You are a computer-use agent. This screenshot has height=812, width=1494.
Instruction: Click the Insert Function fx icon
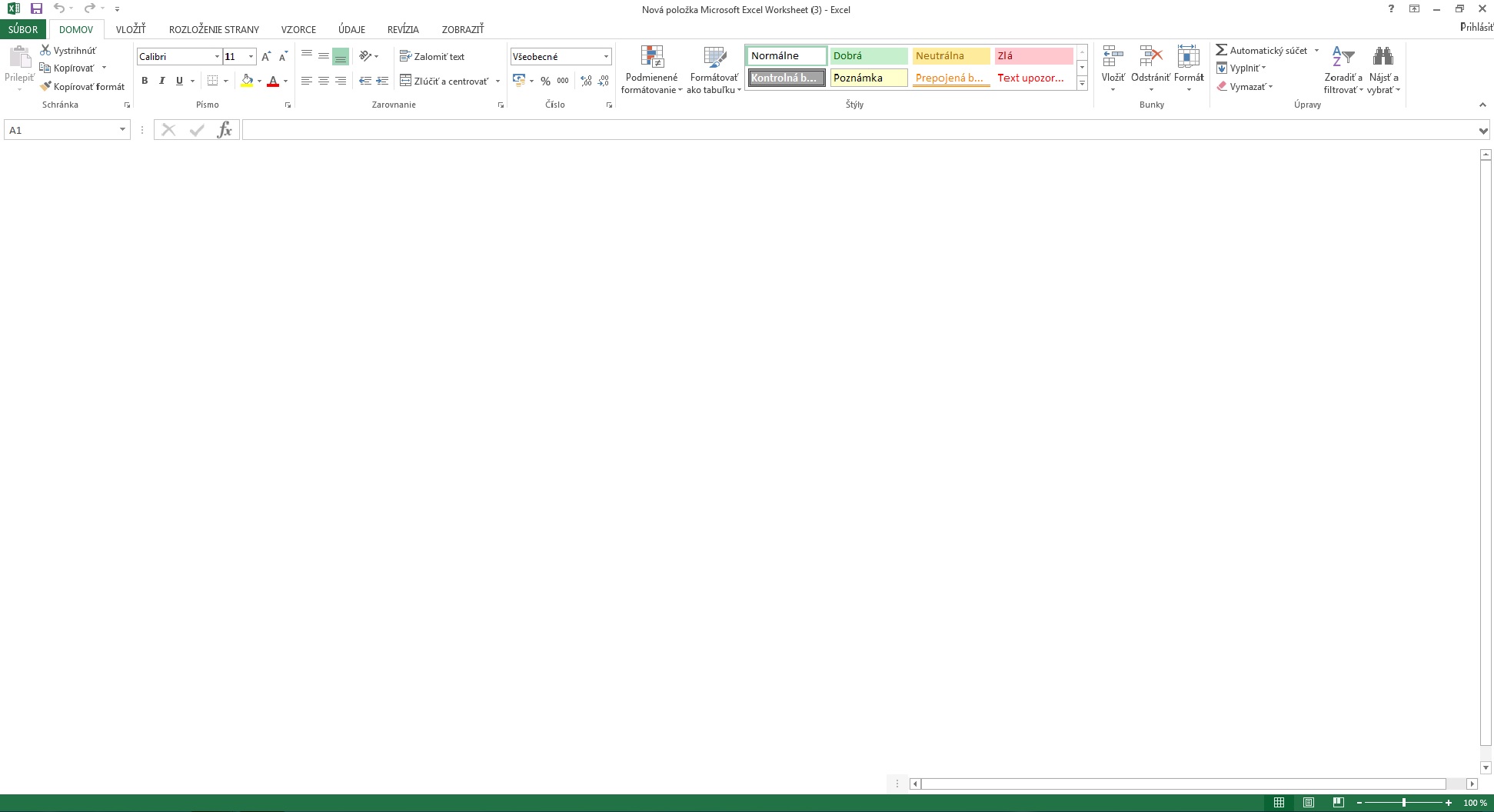(224, 130)
